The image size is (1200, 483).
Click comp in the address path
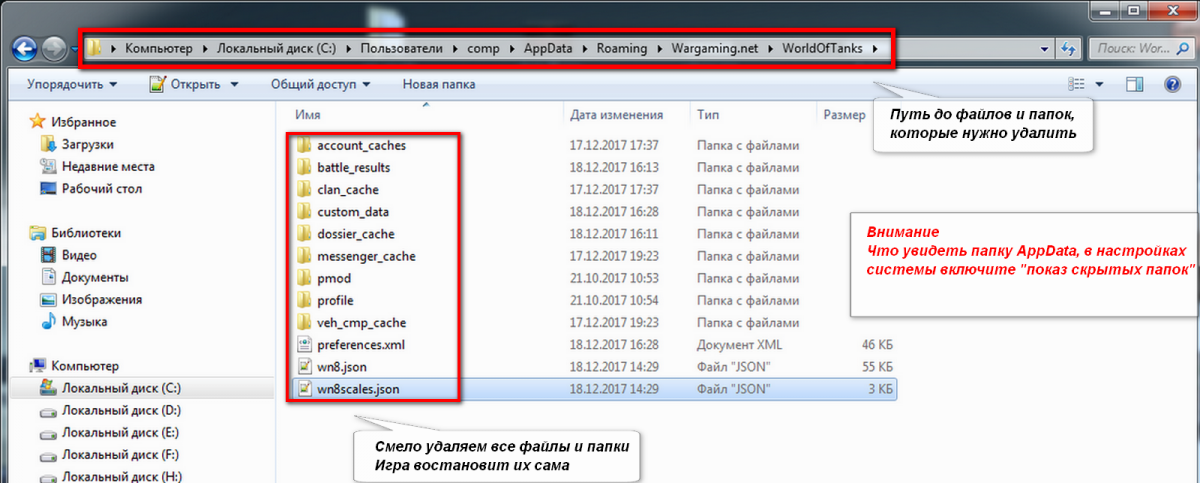coord(481,47)
